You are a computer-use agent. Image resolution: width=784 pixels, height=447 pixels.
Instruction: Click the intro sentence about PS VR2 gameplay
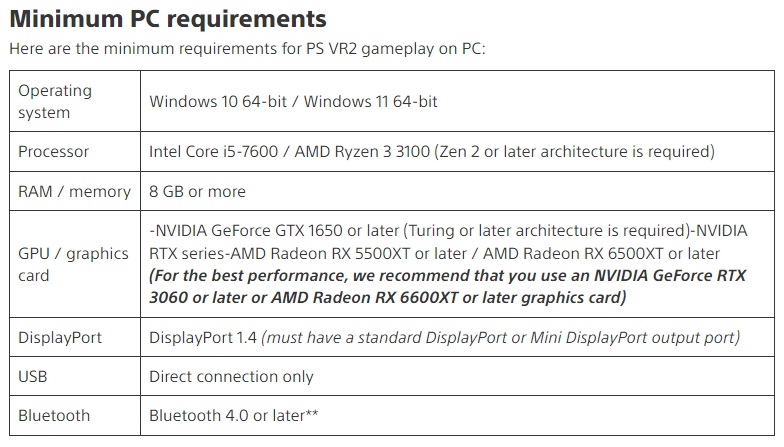pos(248,49)
